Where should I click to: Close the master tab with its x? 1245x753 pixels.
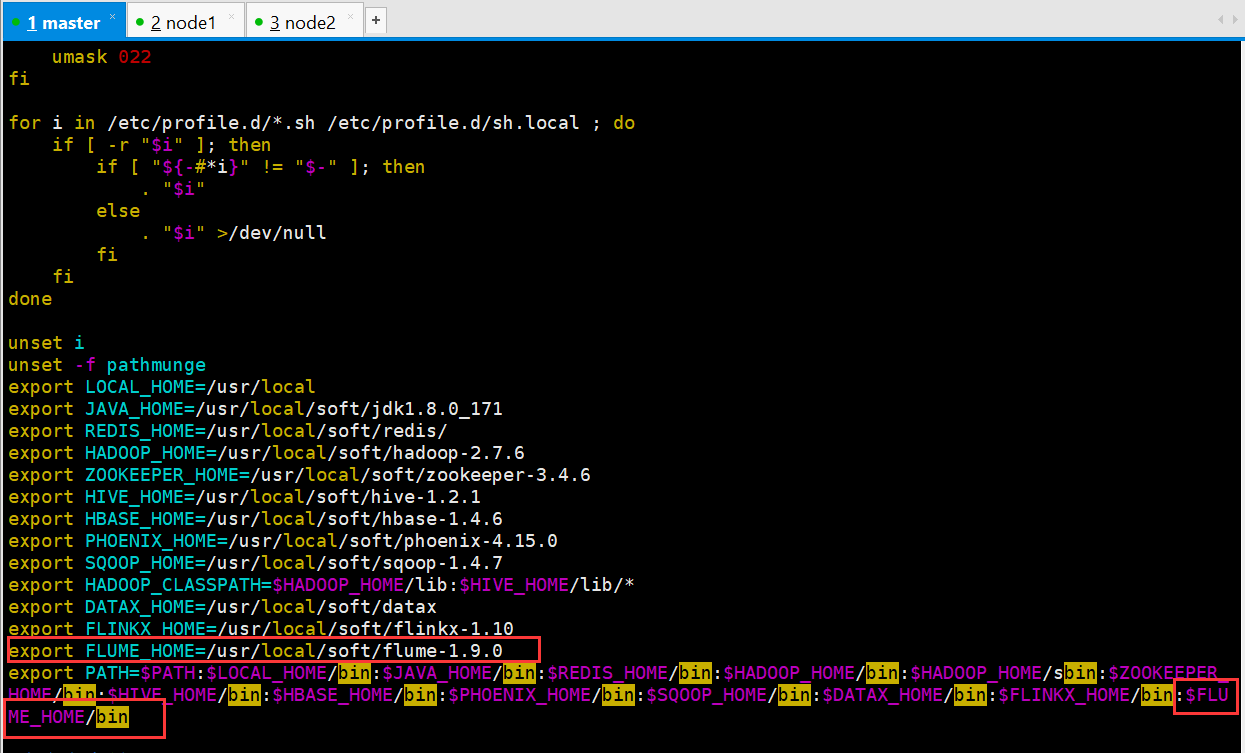(x=112, y=17)
